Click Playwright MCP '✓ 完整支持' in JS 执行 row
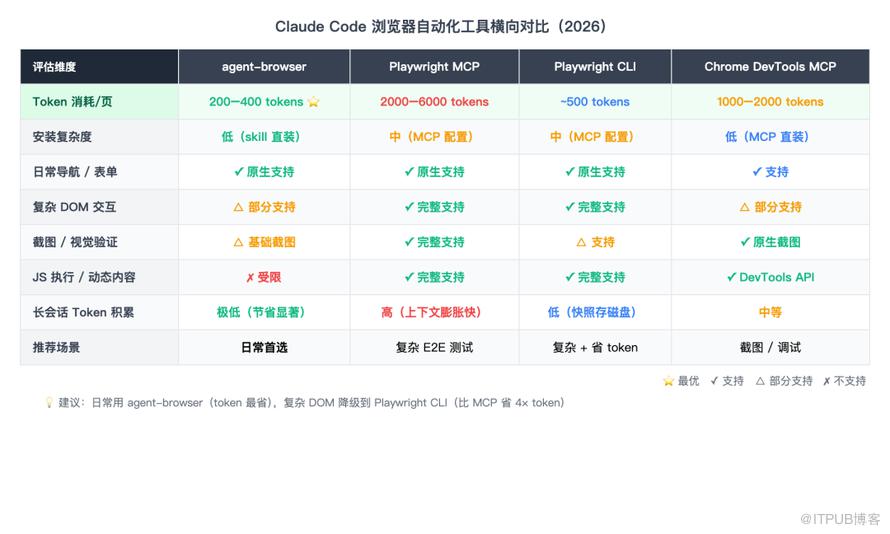The height and width of the screenshot is (534, 890). 434,277
